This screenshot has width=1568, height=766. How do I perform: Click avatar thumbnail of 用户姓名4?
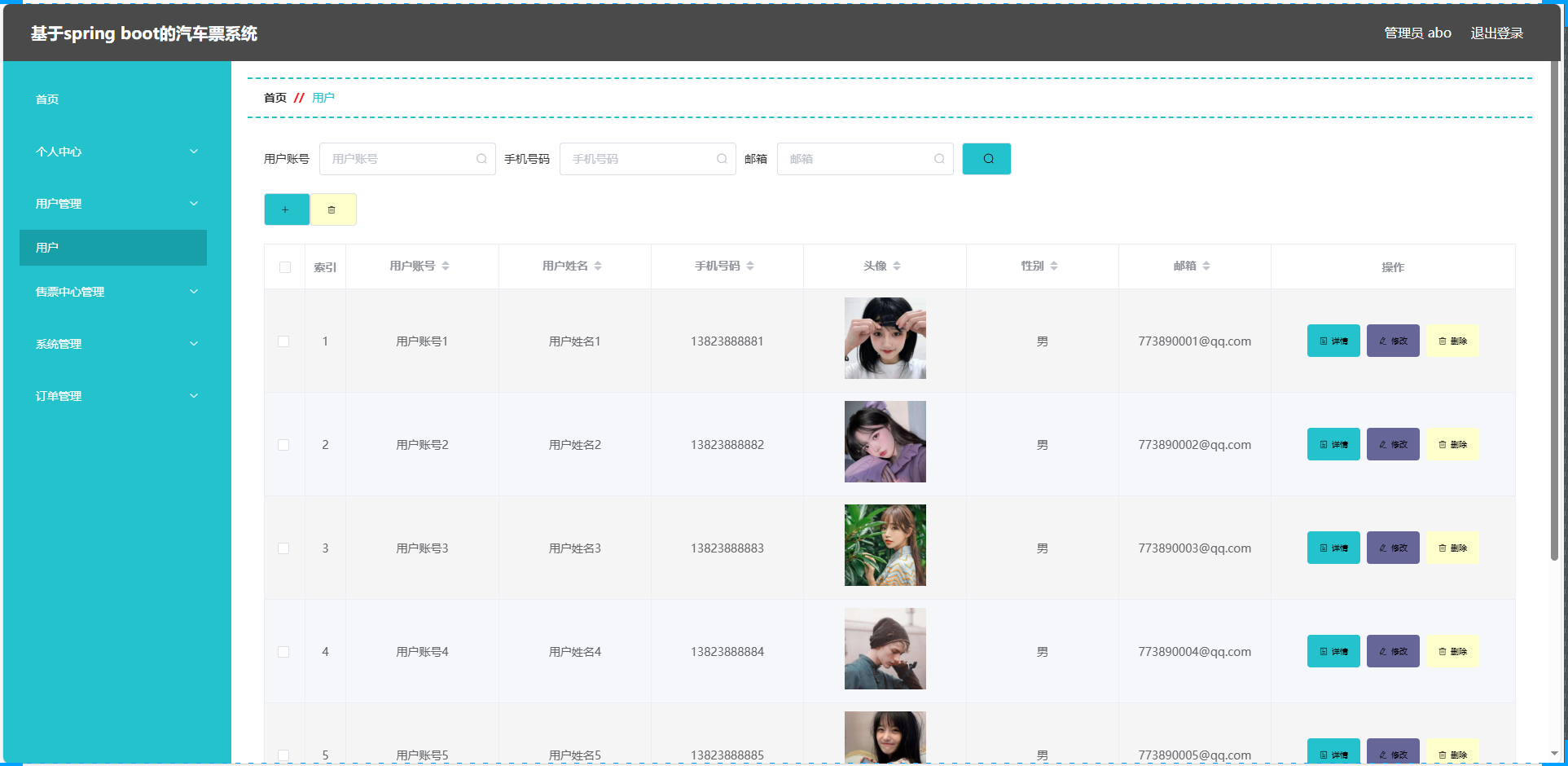click(885, 649)
